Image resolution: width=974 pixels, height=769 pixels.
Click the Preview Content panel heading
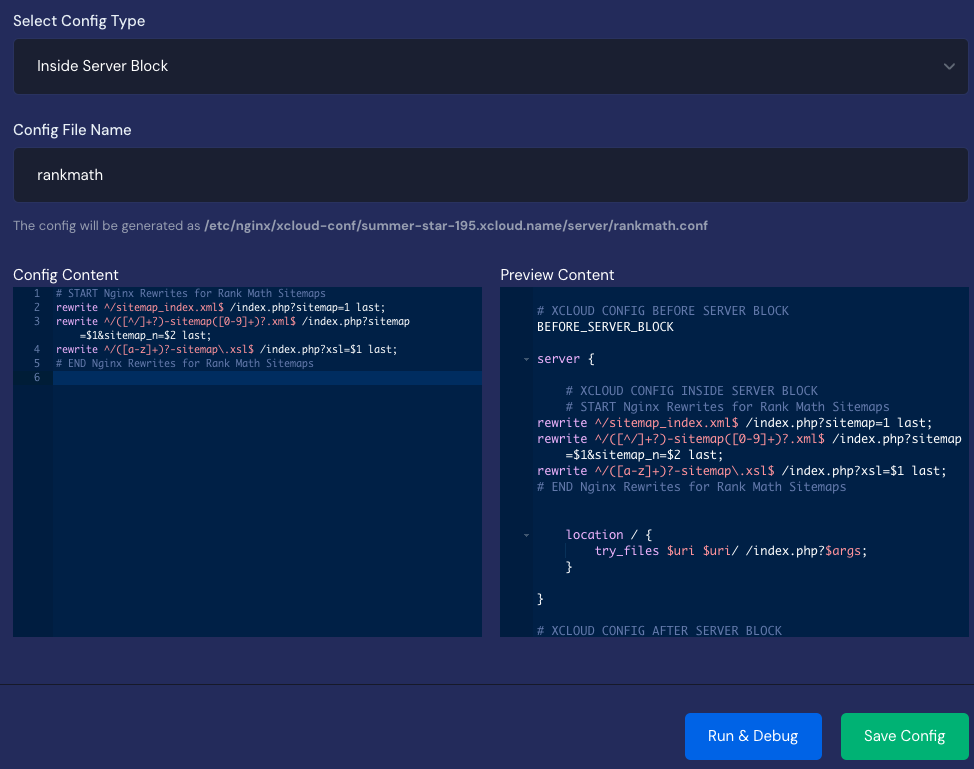[557, 274]
